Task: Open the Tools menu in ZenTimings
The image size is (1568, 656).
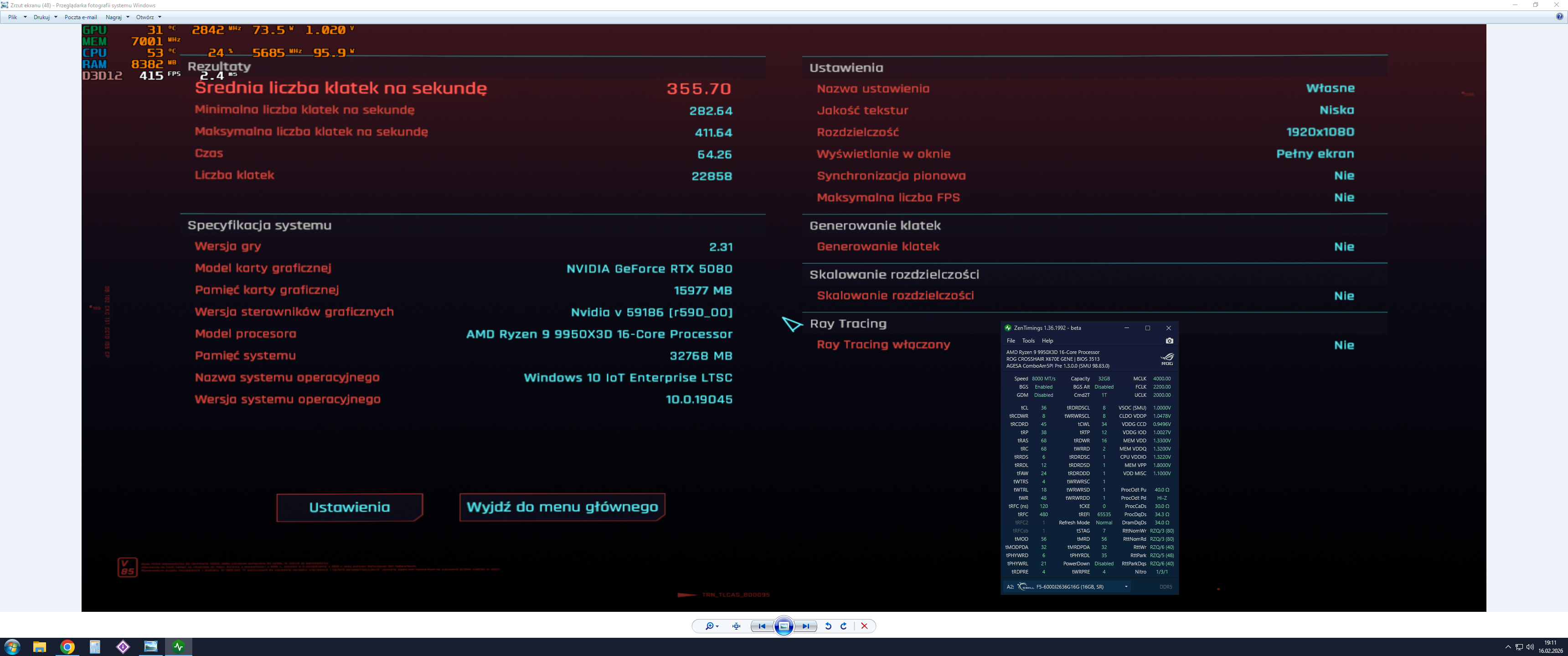Action: (1028, 341)
